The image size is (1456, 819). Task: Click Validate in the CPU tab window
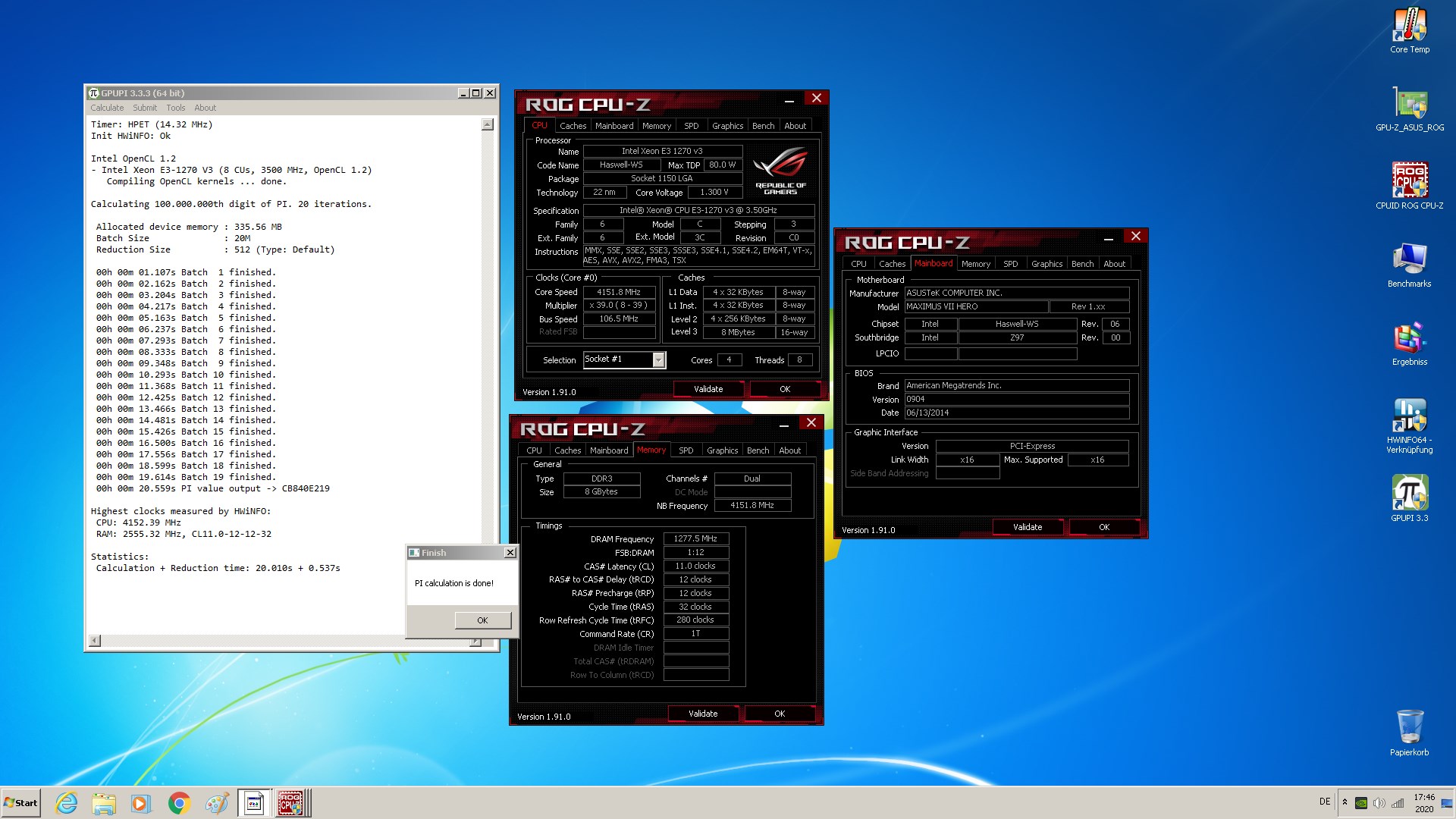click(x=708, y=389)
